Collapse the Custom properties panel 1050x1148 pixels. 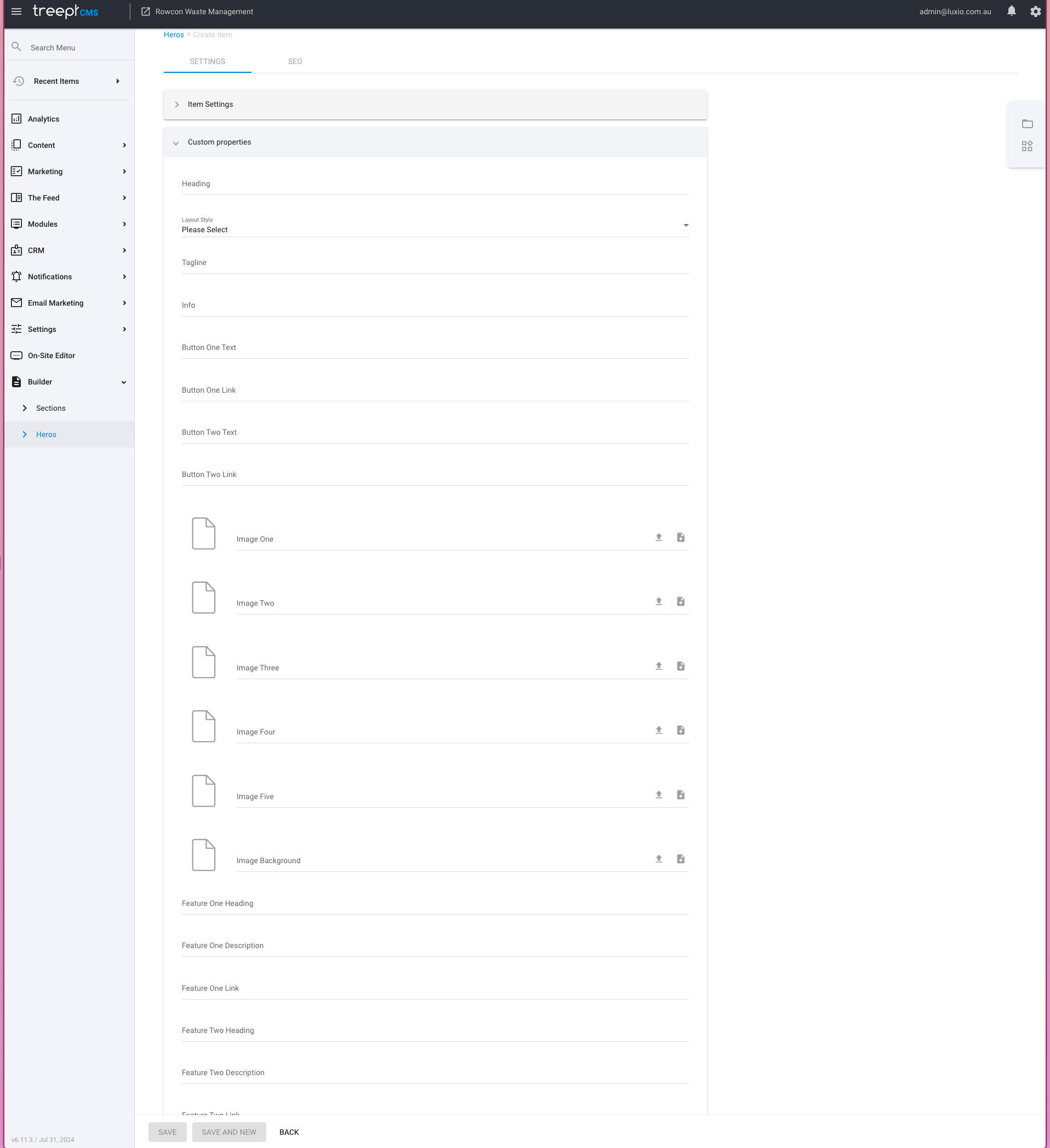tap(435, 142)
